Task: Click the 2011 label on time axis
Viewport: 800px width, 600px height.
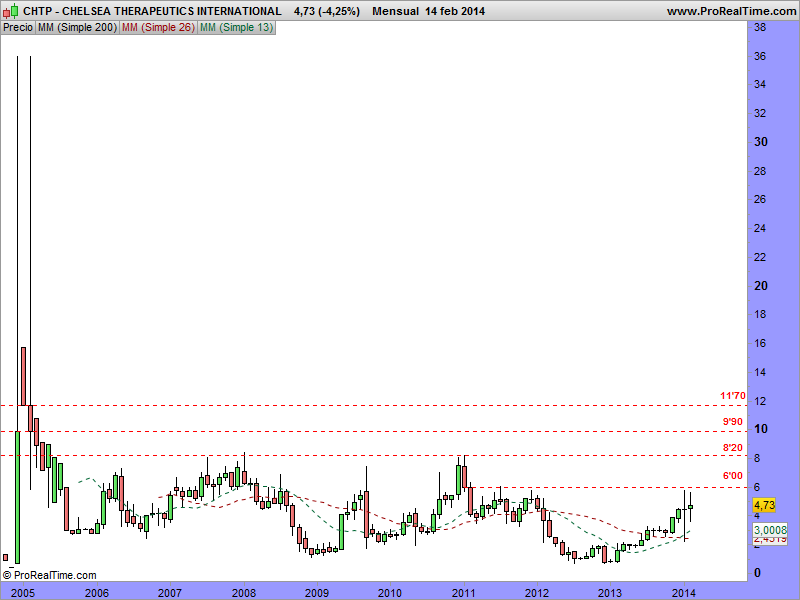Action: 464,592
